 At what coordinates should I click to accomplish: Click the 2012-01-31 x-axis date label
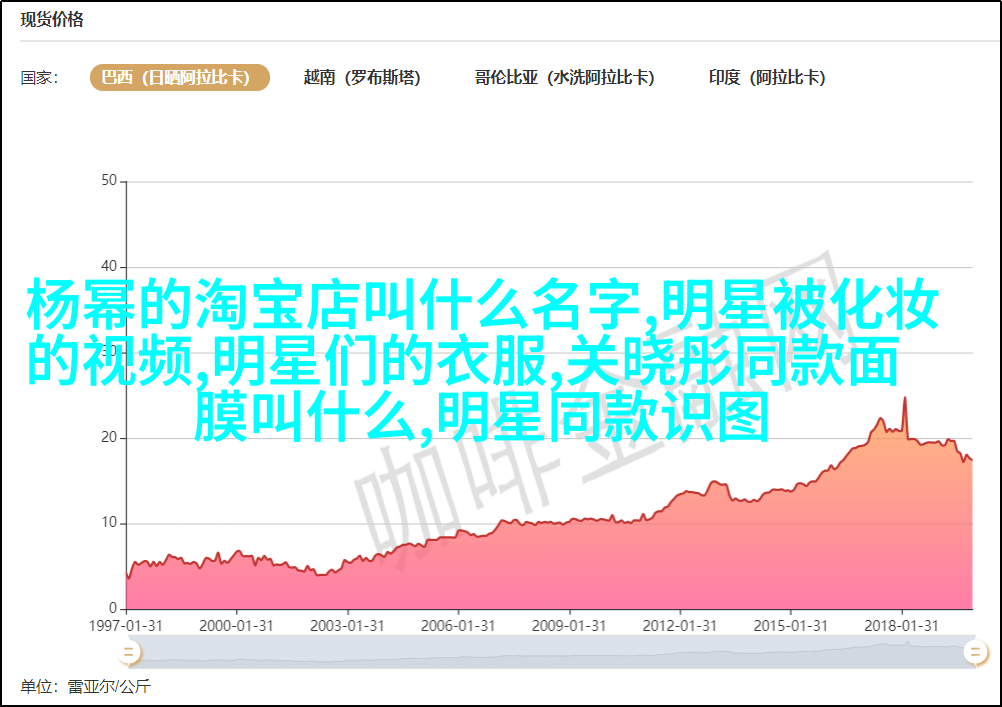tap(681, 626)
